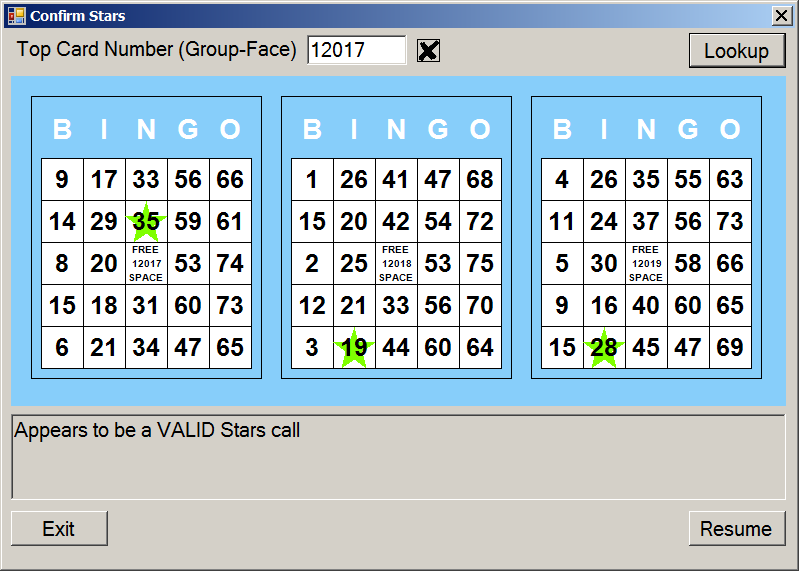
Task: Click the FREE 12018 SPACE cell
Action: click(396, 263)
